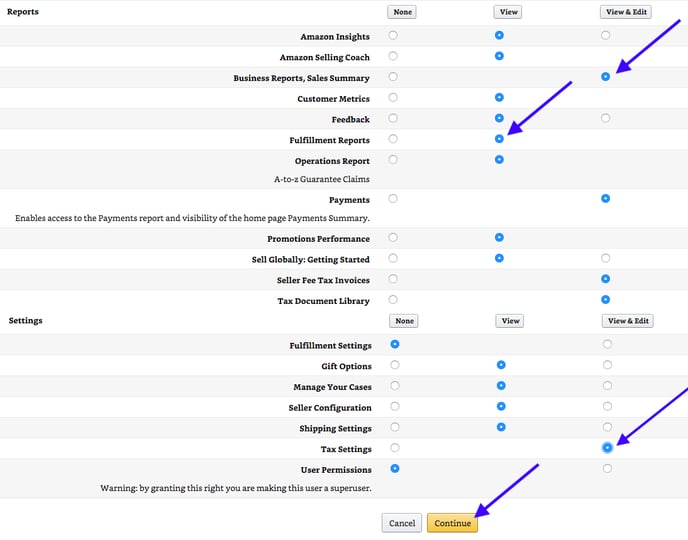Set Feedback to None
The image size is (688, 540).
(393, 118)
